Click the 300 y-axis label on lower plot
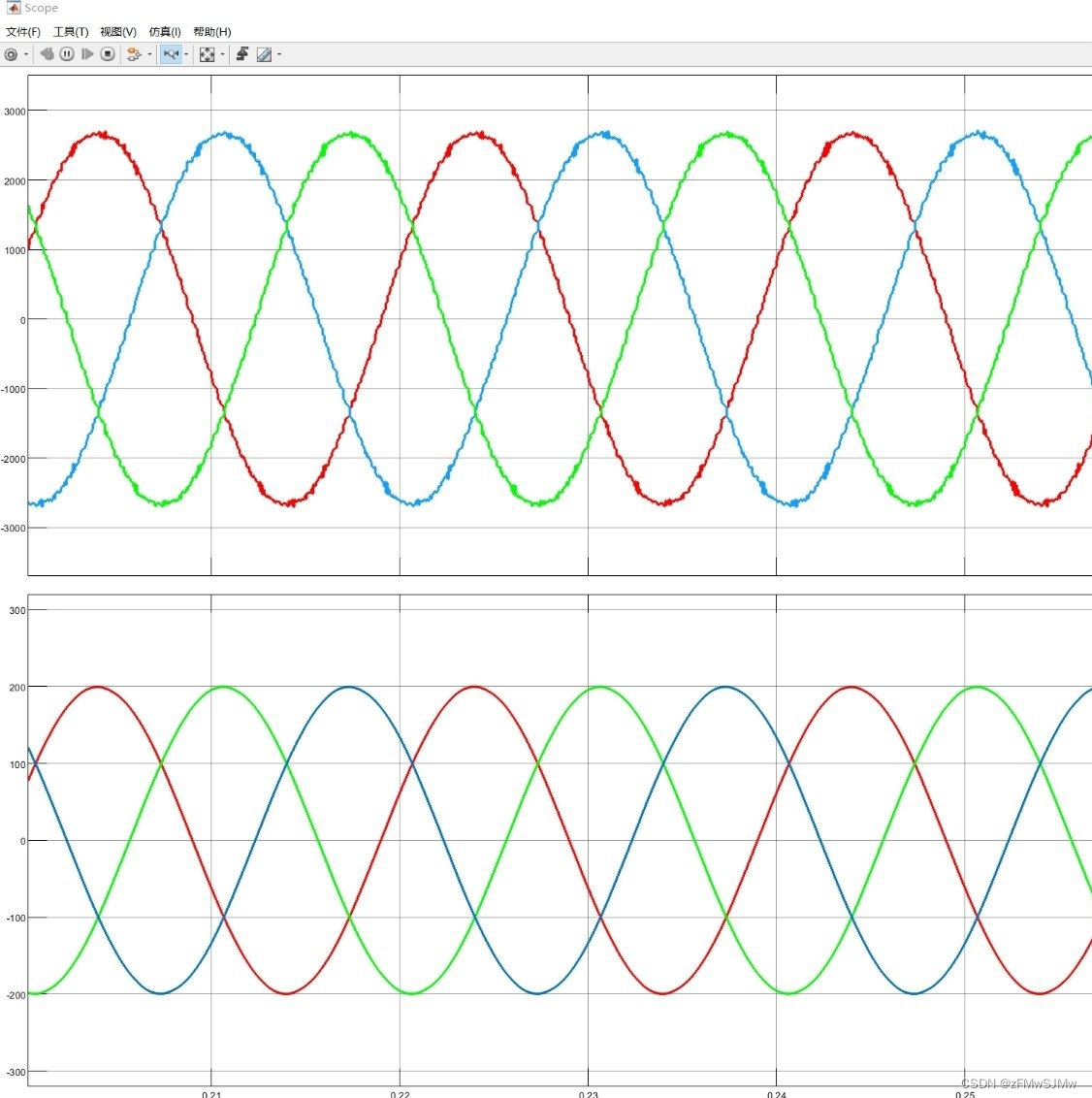The width and height of the screenshot is (1092, 1098). pyautogui.click(x=17, y=610)
